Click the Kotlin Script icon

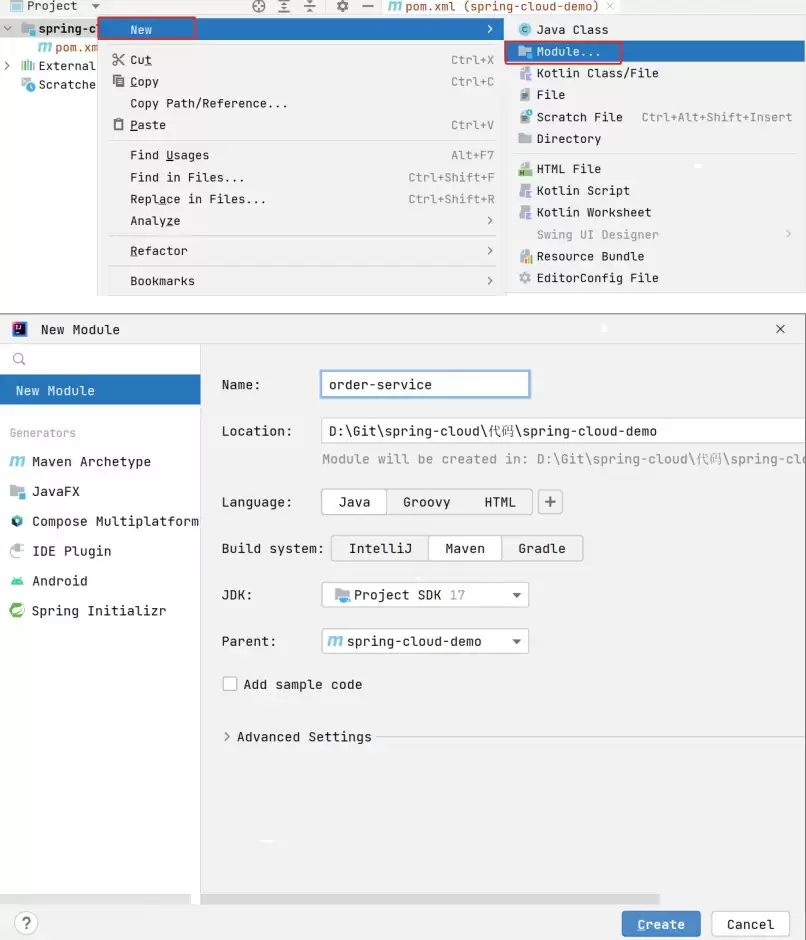point(525,191)
